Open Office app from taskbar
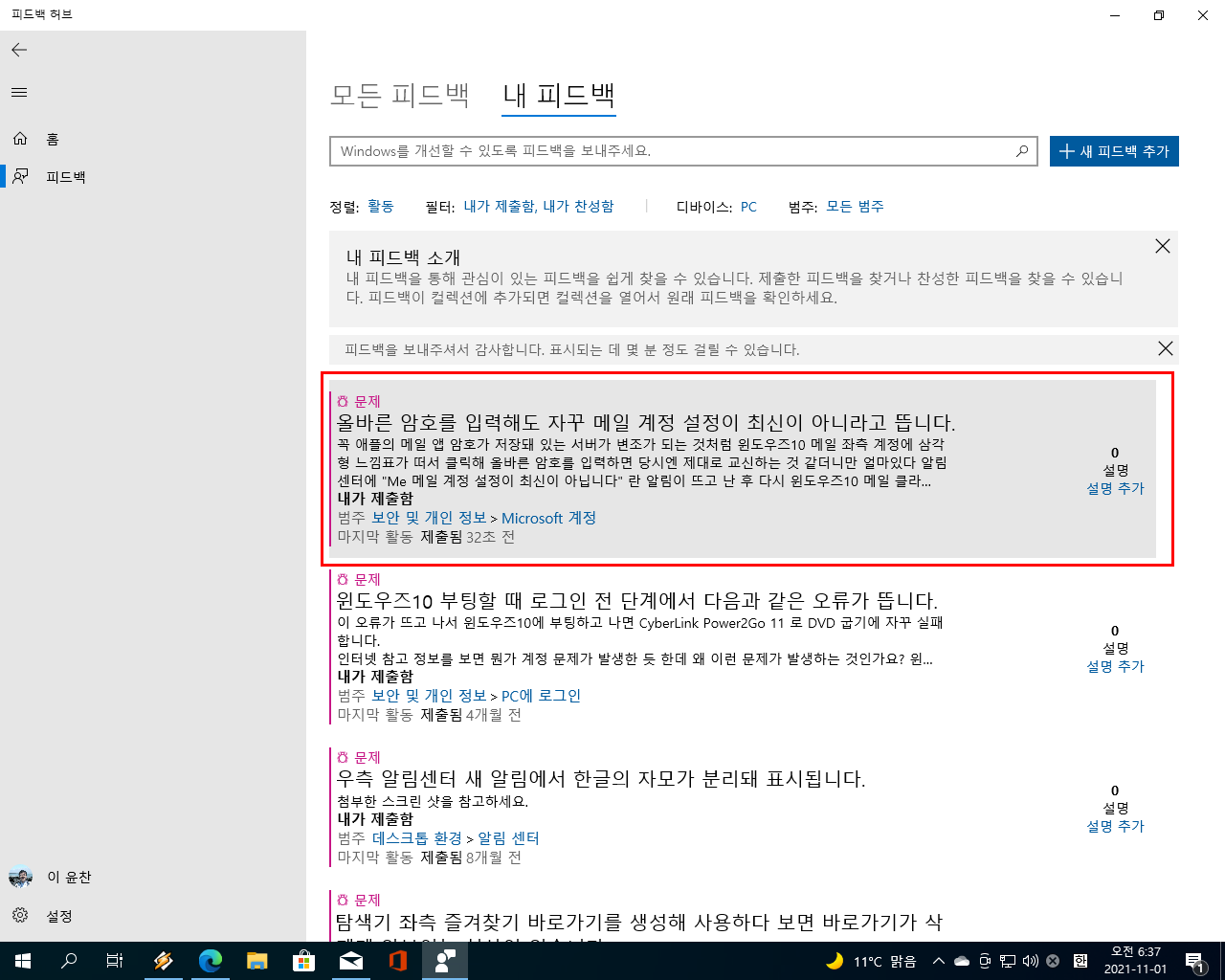 click(398, 961)
